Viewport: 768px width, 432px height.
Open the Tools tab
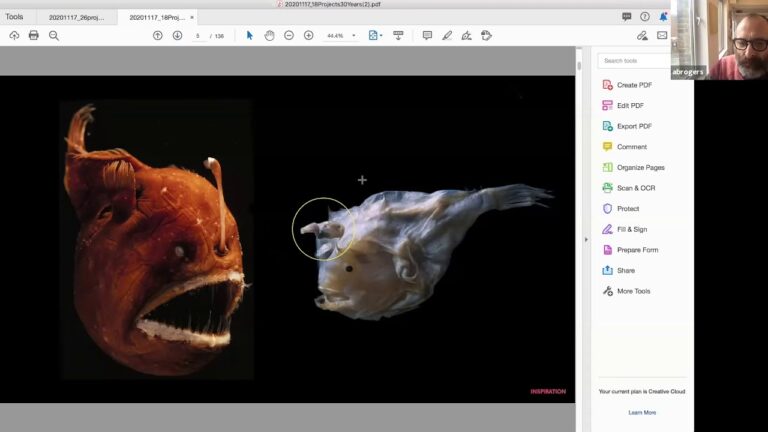click(14, 17)
